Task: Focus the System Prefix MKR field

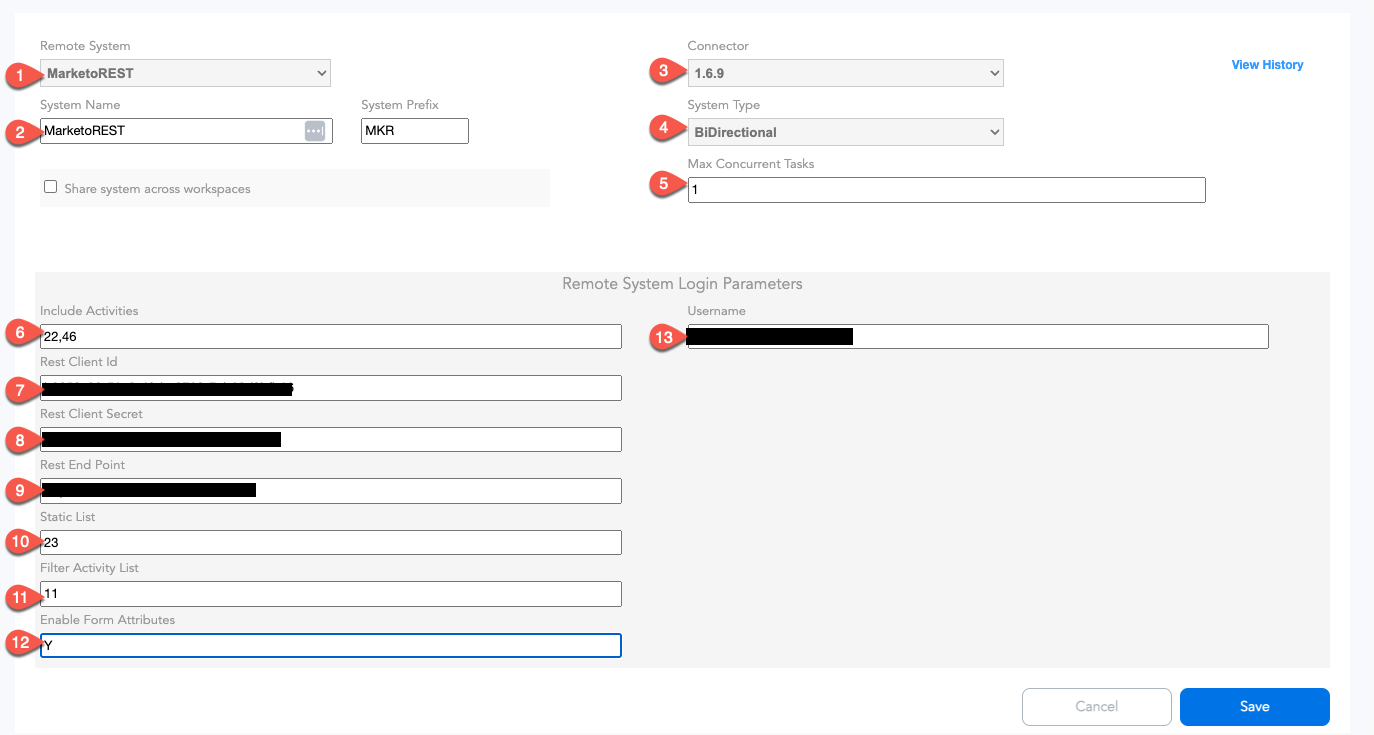Action: 414,131
